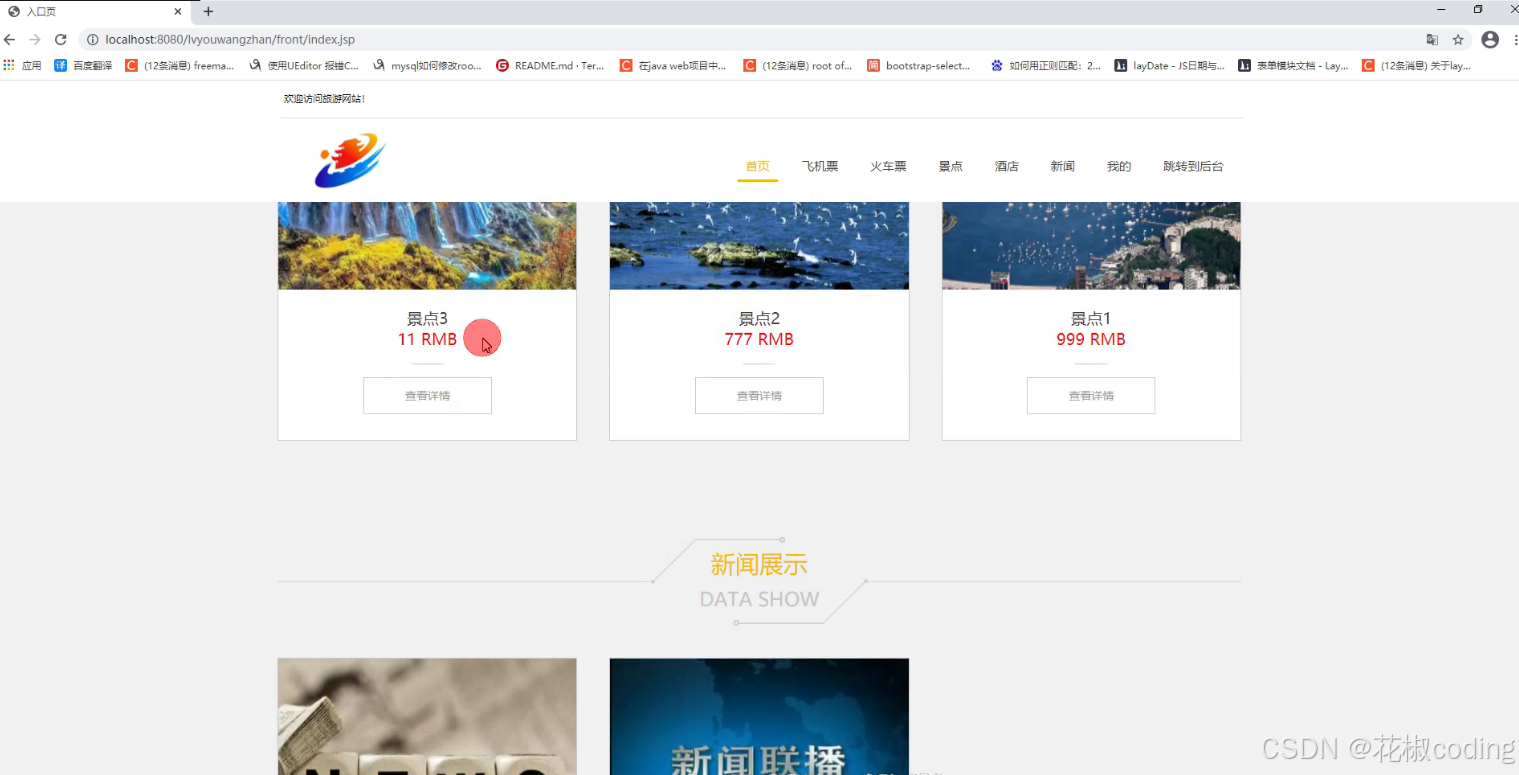The width and height of the screenshot is (1519, 775).
Task: Select 飞机票 in the navigation menu
Action: [x=819, y=166]
